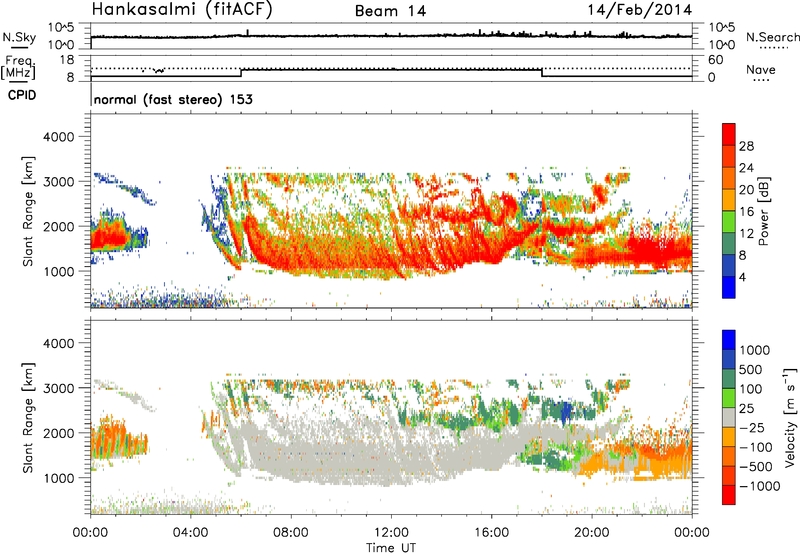Click the red top of power colorbar
The image size is (800, 554).
[729, 135]
